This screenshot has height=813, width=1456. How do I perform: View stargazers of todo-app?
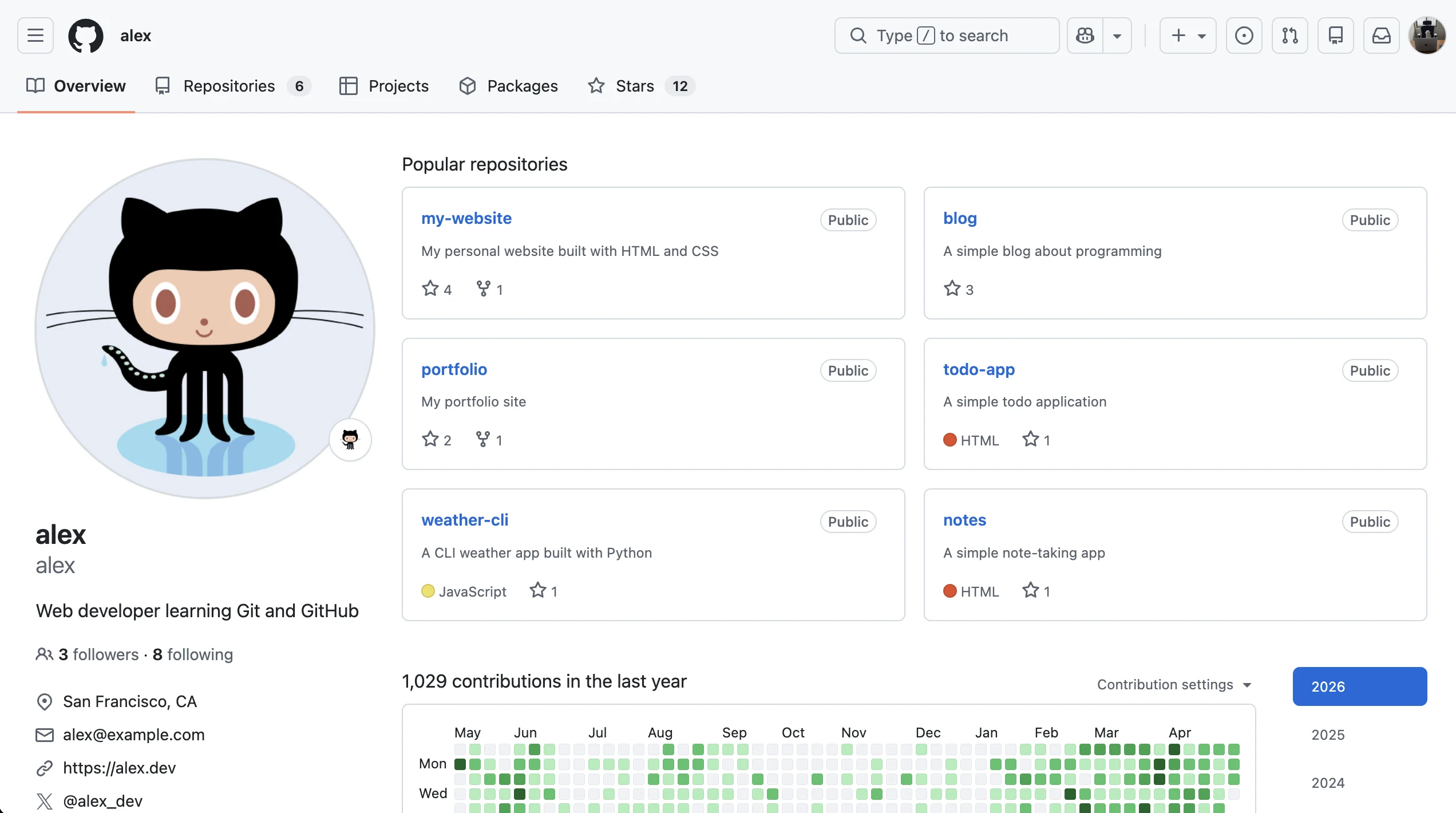(1036, 440)
